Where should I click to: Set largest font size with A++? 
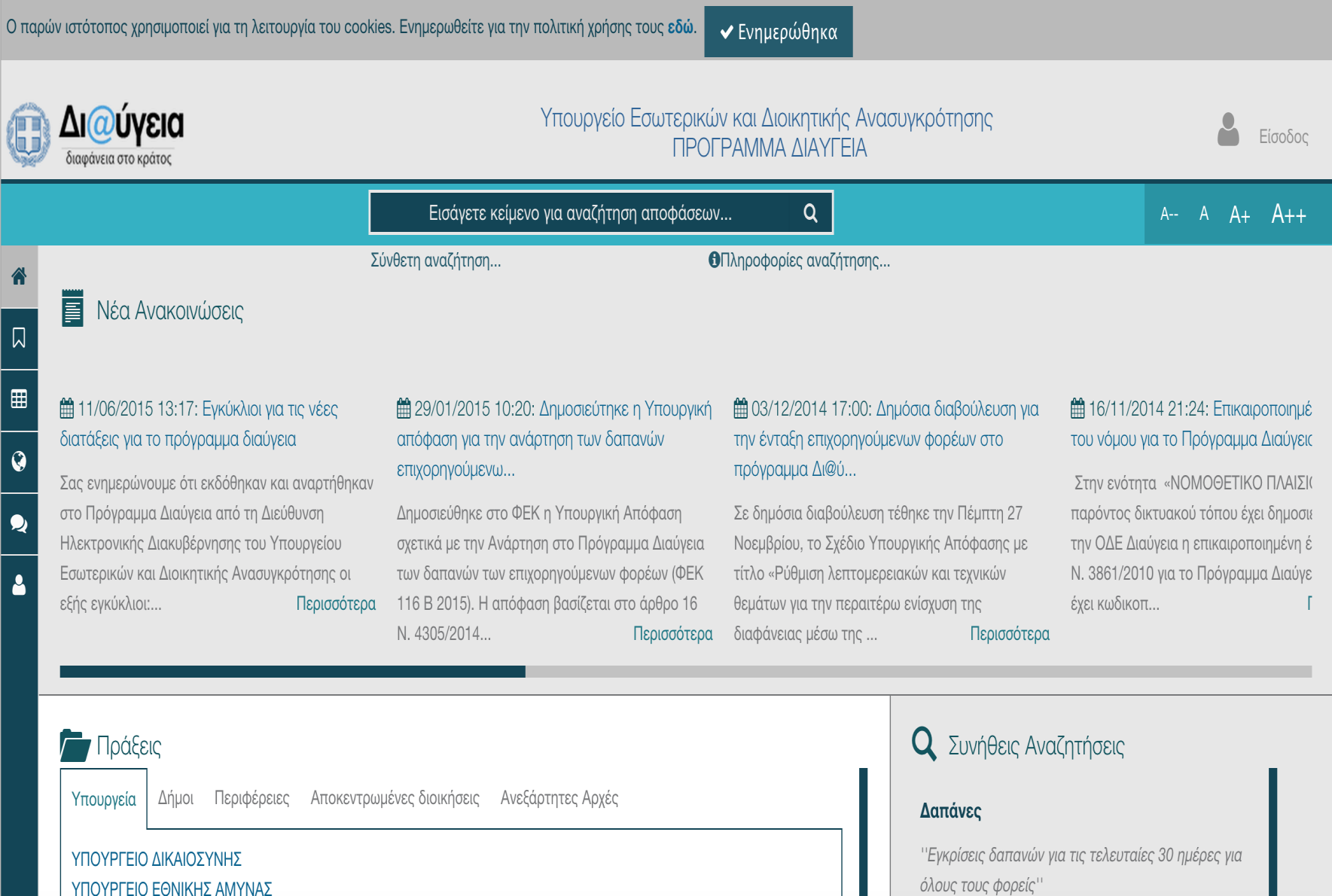(x=1288, y=215)
